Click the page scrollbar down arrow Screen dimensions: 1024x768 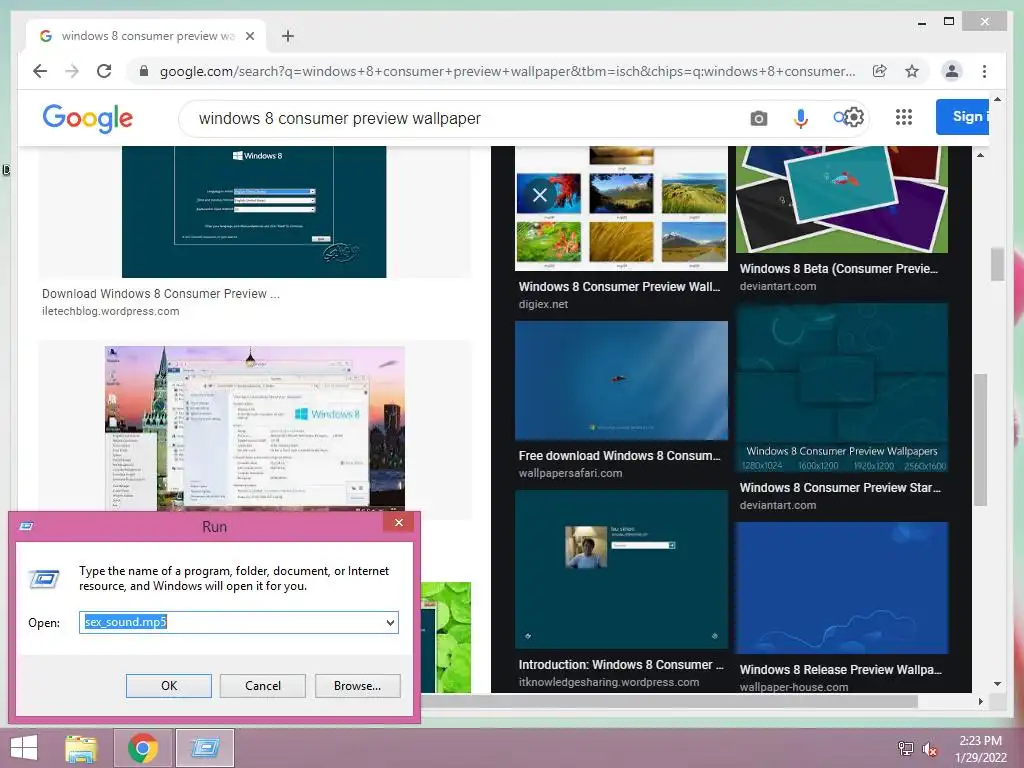(997, 684)
